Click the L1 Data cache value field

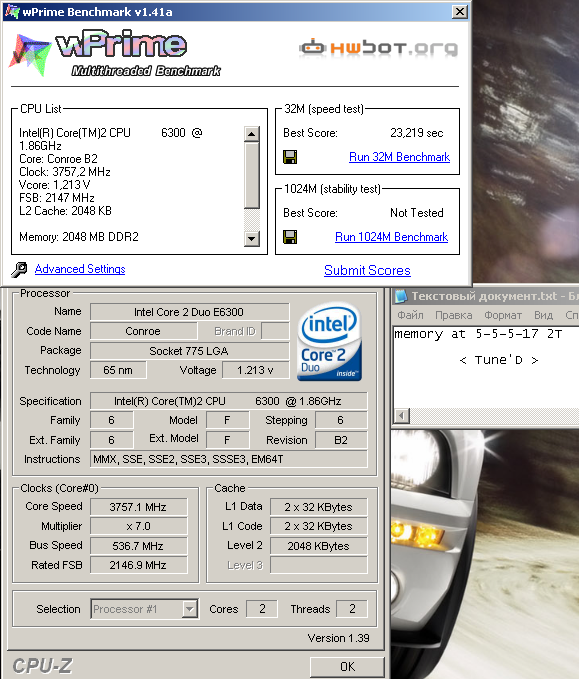318,507
